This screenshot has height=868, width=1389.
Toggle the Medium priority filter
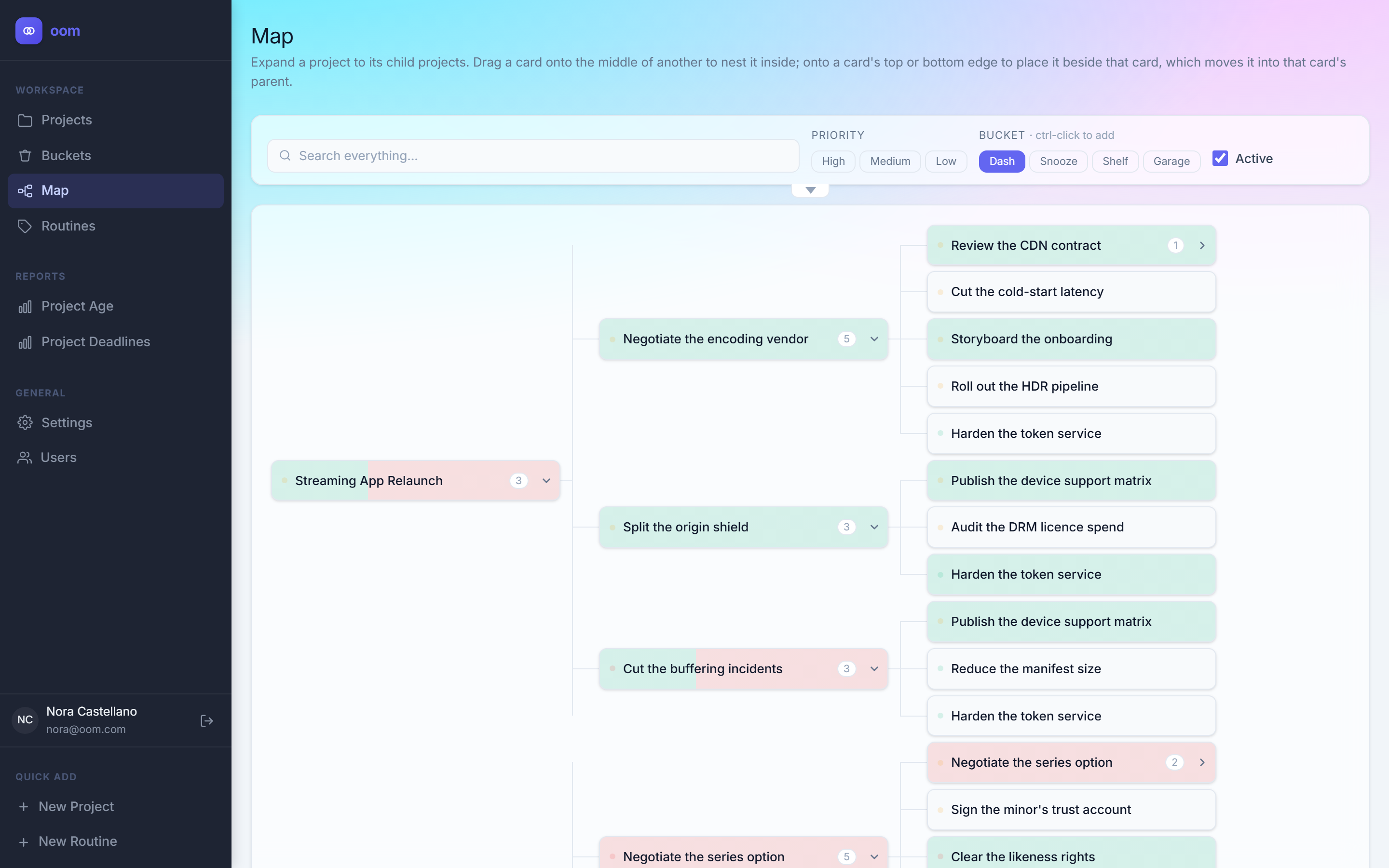point(890,162)
